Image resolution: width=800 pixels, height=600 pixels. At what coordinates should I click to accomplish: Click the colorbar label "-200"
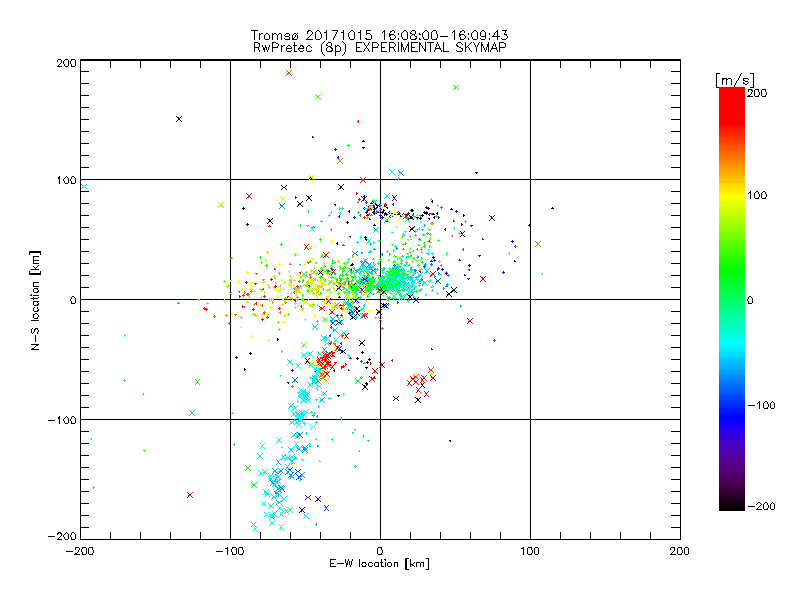click(761, 506)
